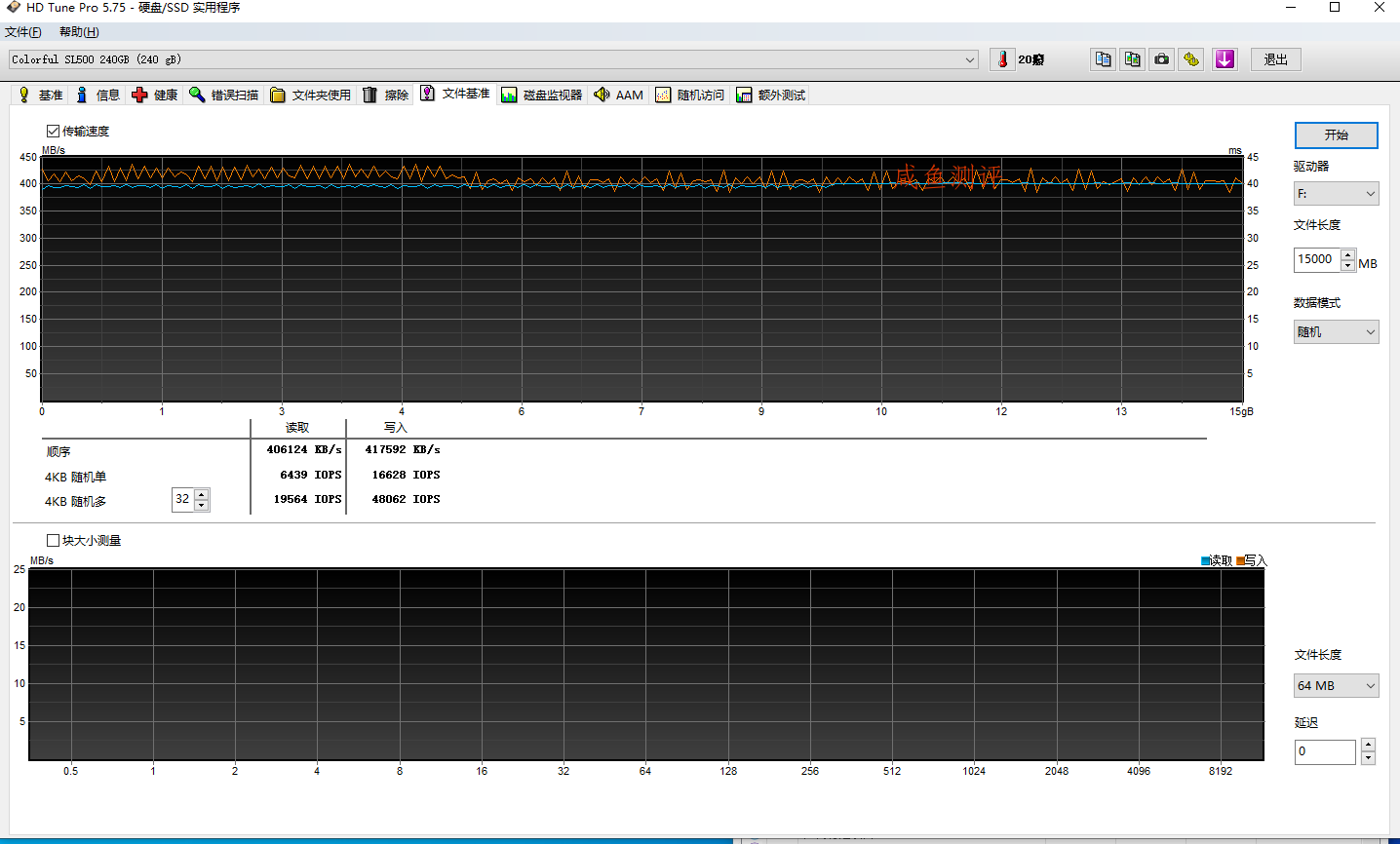This screenshot has height=844, width=1400.
Task: Select the 16628 IOPS write value
Action: pos(406,476)
